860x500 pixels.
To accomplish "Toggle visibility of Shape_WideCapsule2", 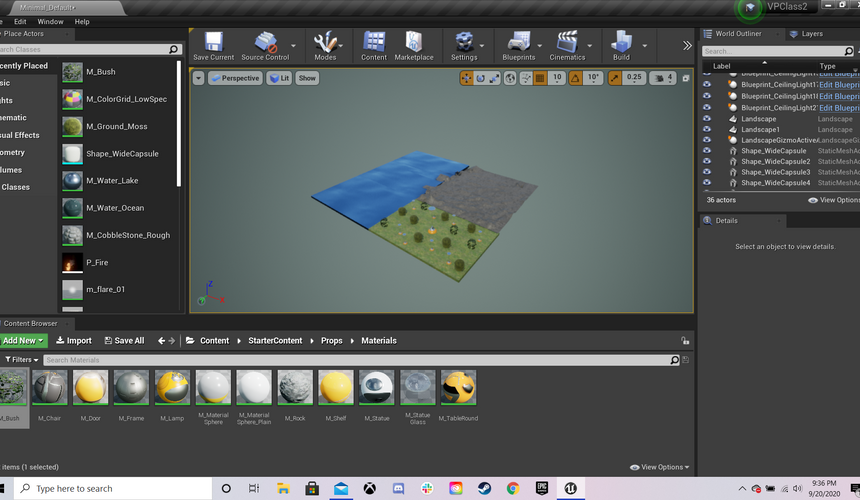I will click(707, 161).
